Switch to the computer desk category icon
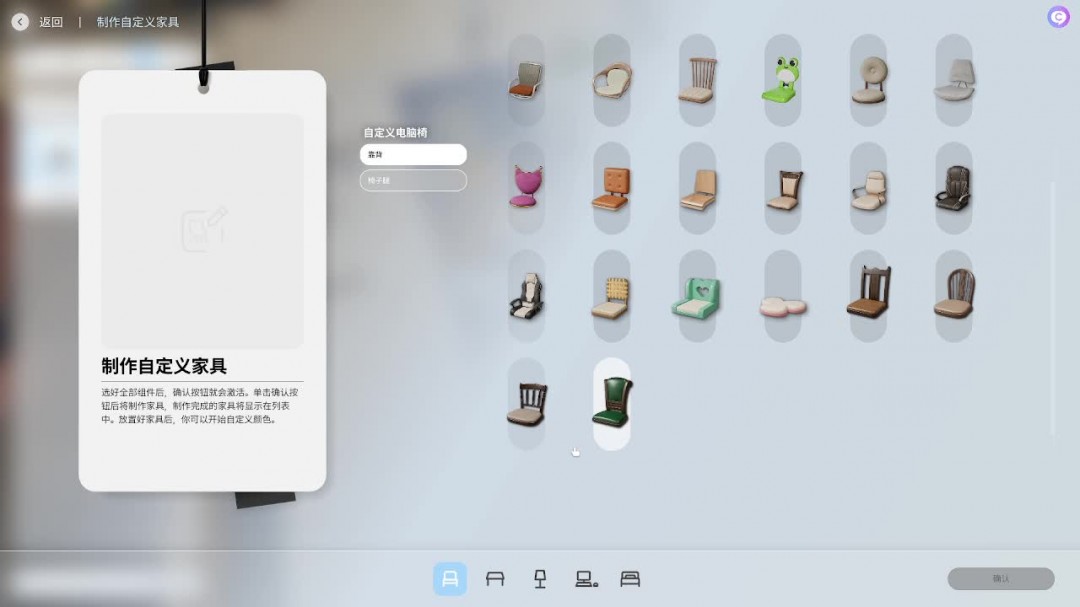1080x607 pixels. click(586, 579)
